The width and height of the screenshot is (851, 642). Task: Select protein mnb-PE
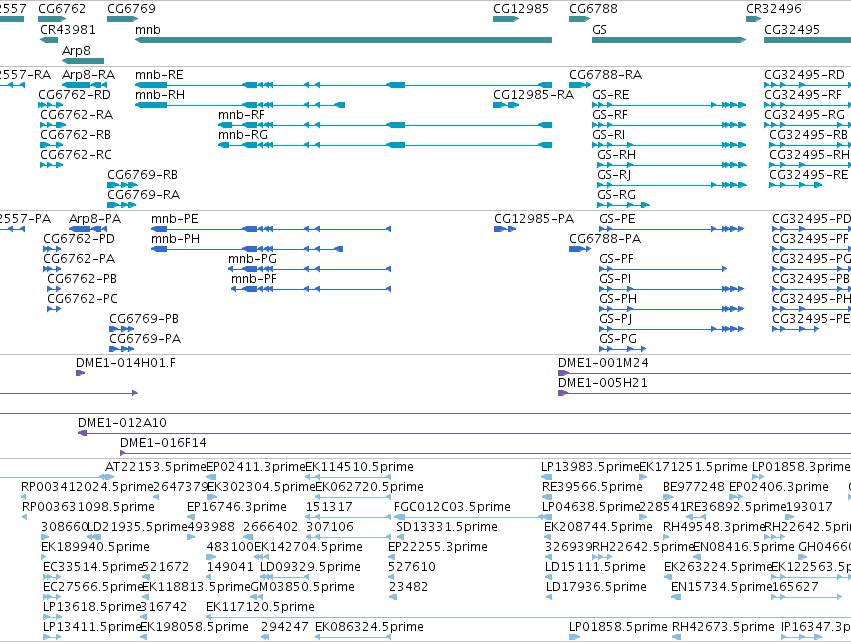click(175, 219)
